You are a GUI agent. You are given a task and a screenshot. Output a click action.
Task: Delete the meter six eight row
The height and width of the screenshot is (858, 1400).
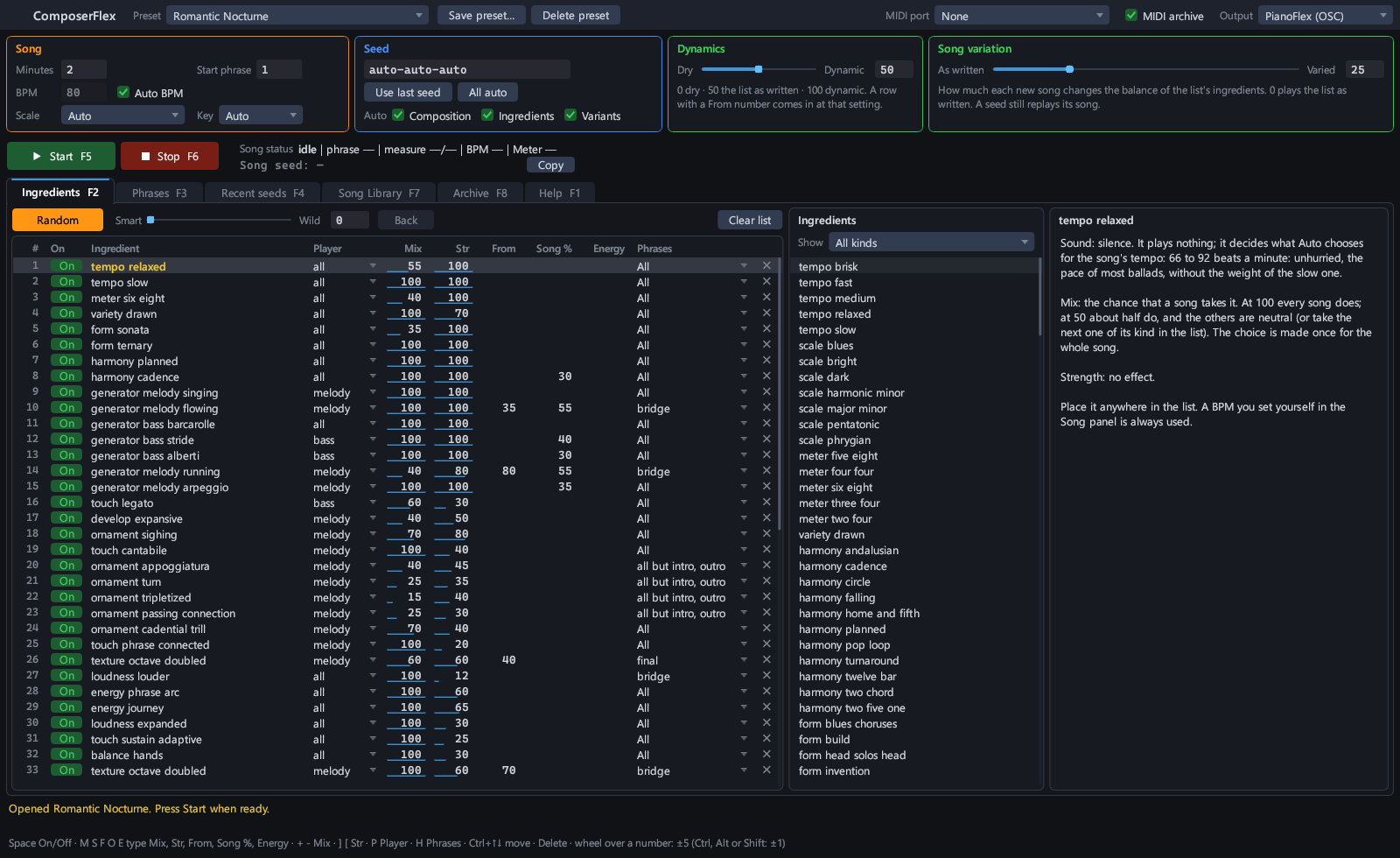[x=766, y=298]
